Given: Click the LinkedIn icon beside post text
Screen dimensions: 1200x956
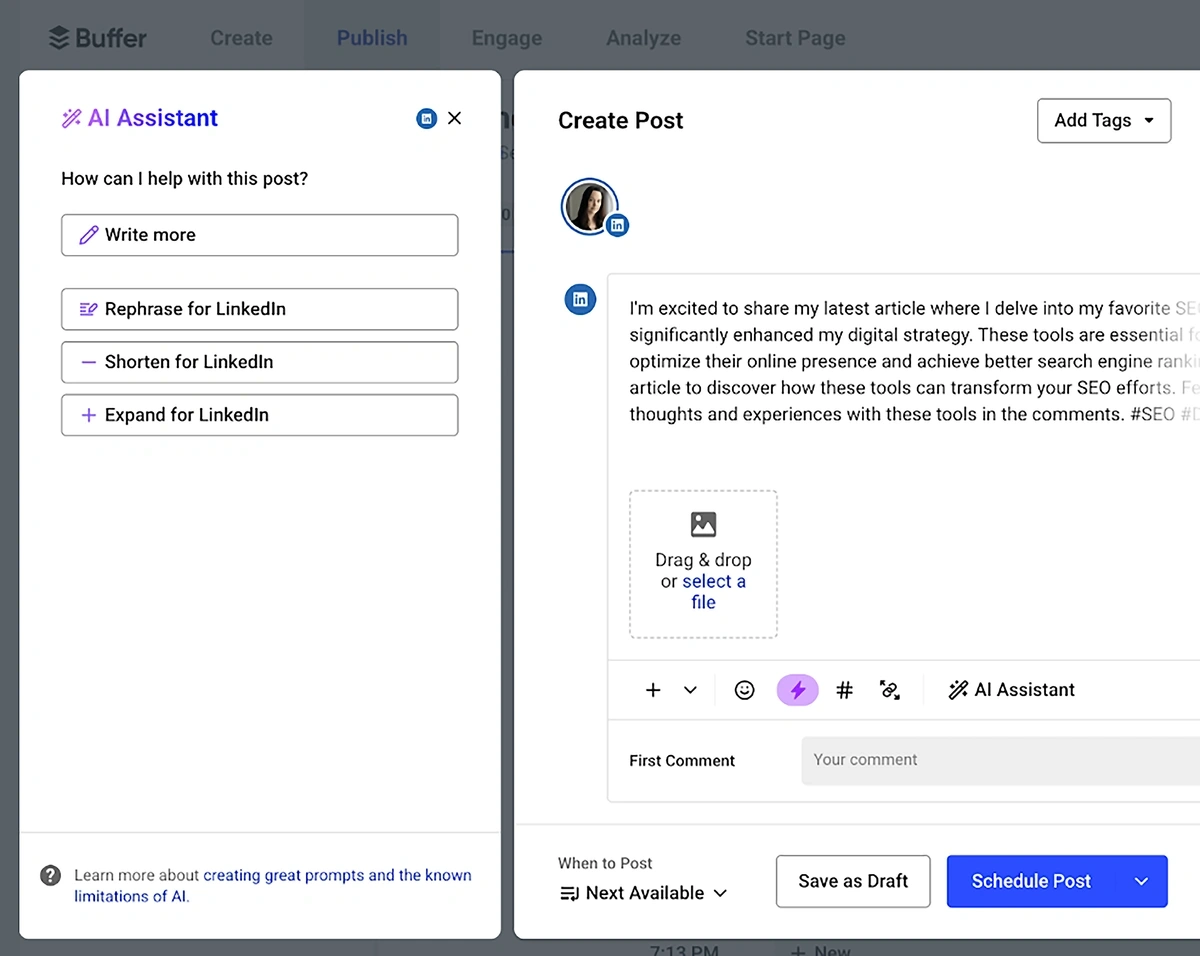Looking at the screenshot, I should [581, 299].
